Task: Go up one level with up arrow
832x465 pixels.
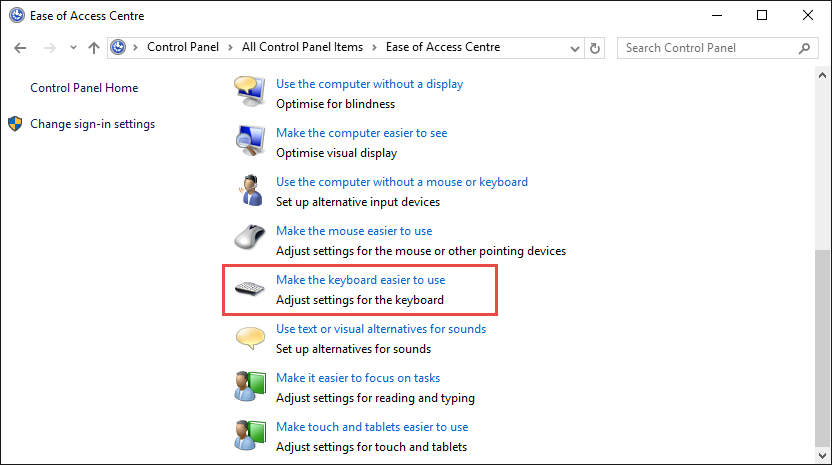Action: (x=94, y=48)
